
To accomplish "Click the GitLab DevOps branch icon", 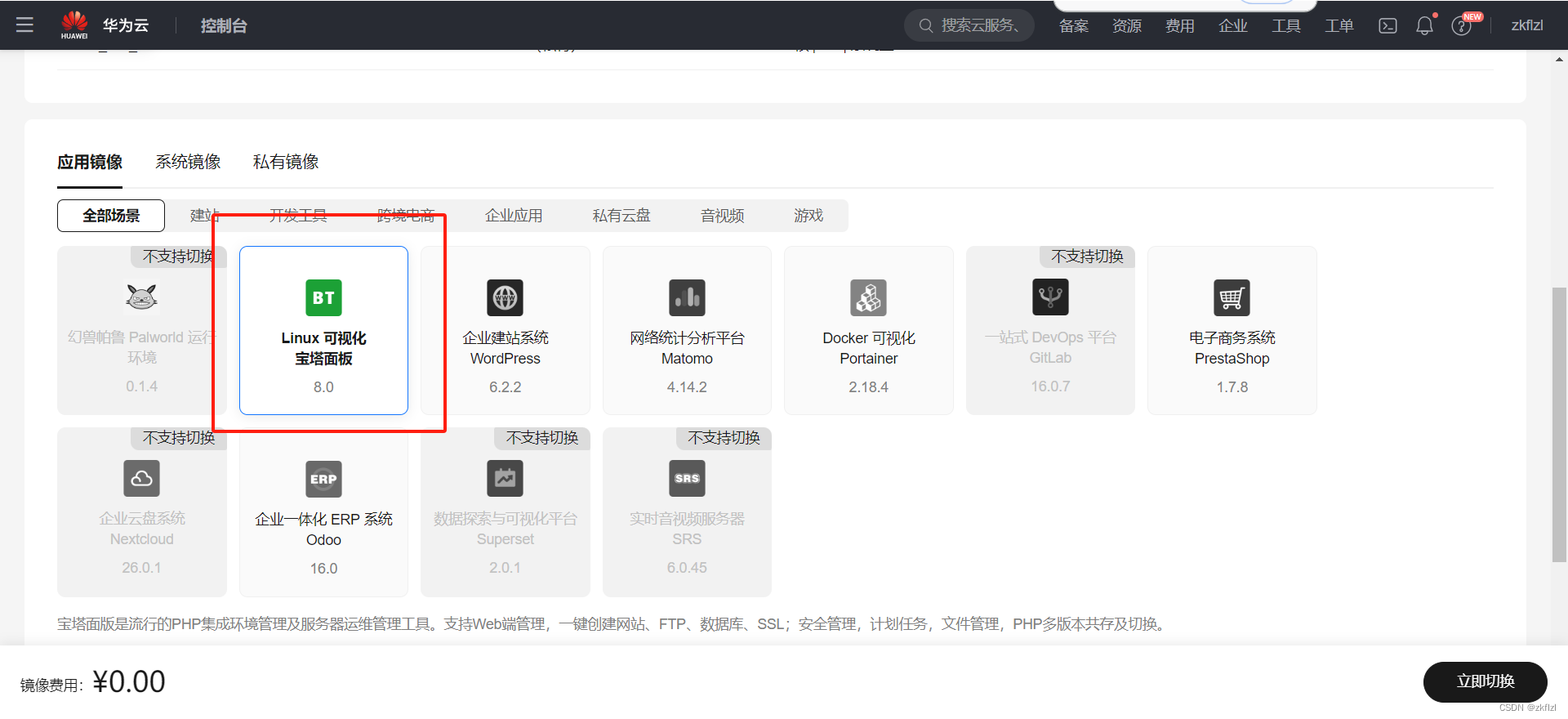I will pos(1050,297).
